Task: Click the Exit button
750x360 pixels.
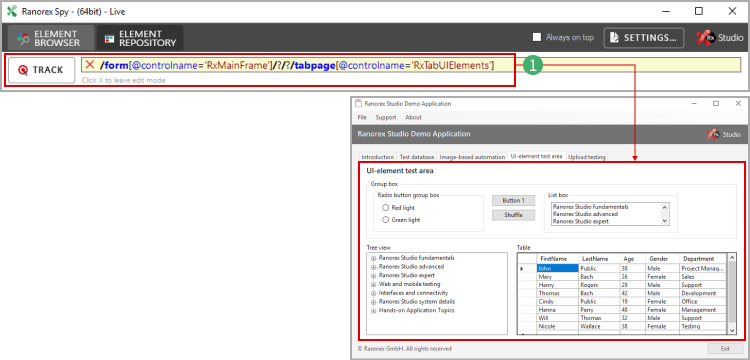Action: click(x=725, y=349)
